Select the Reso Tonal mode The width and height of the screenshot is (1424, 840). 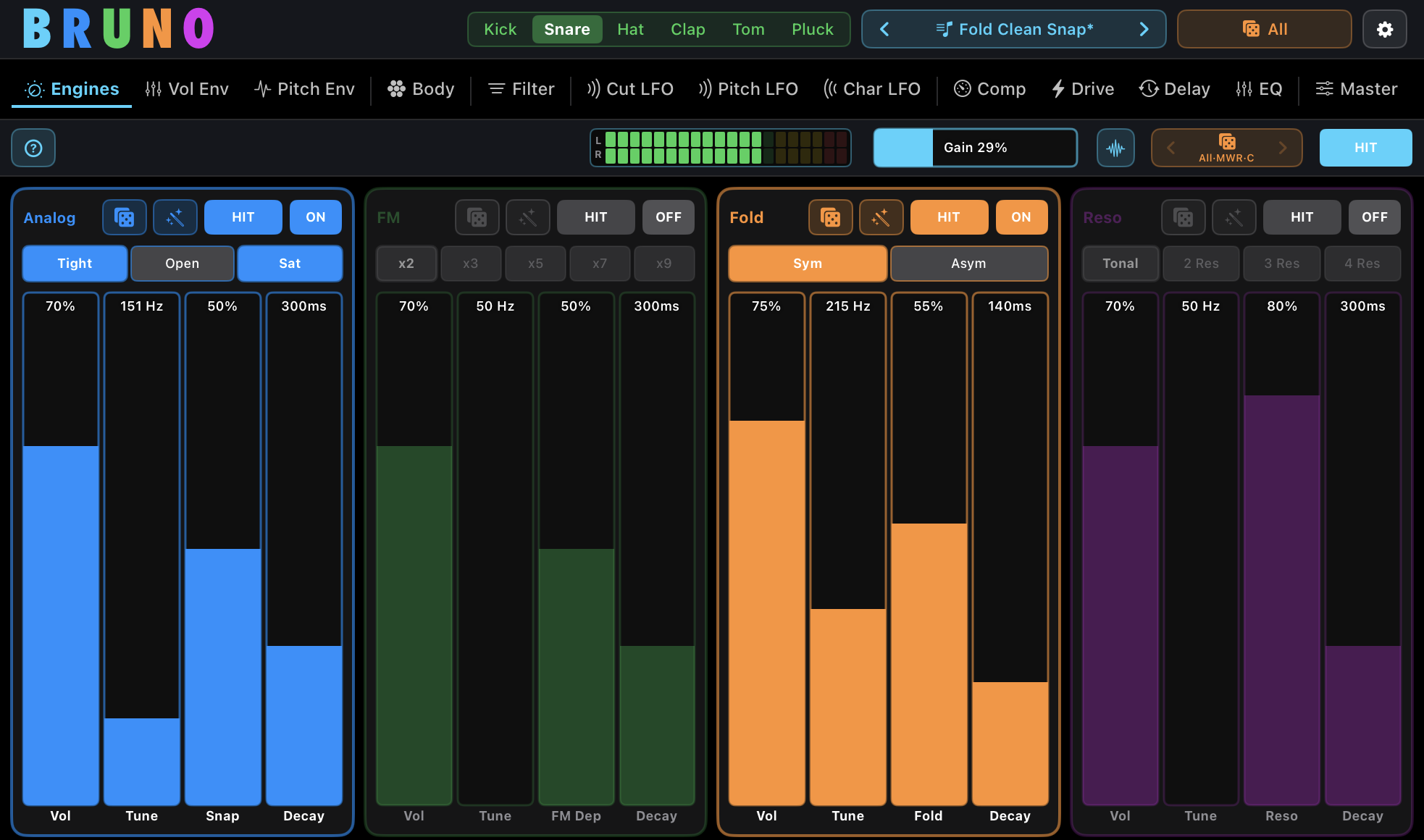[1121, 264]
